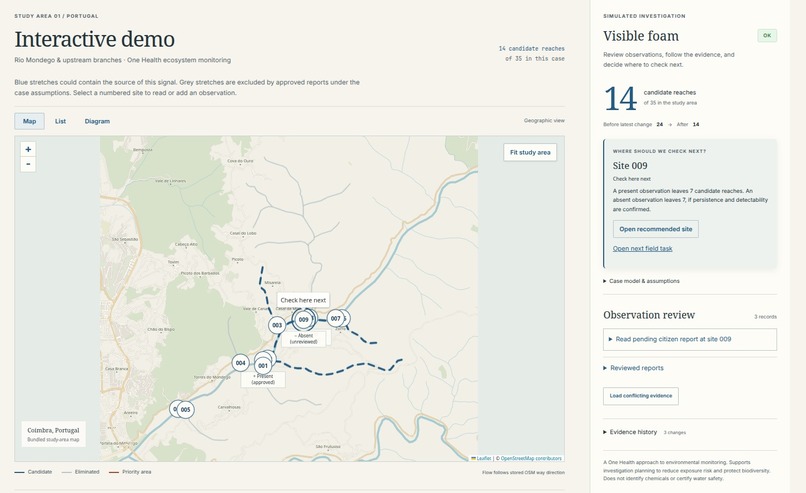
Task: Click the '14 candidate reaches' header text
Action: point(532,49)
